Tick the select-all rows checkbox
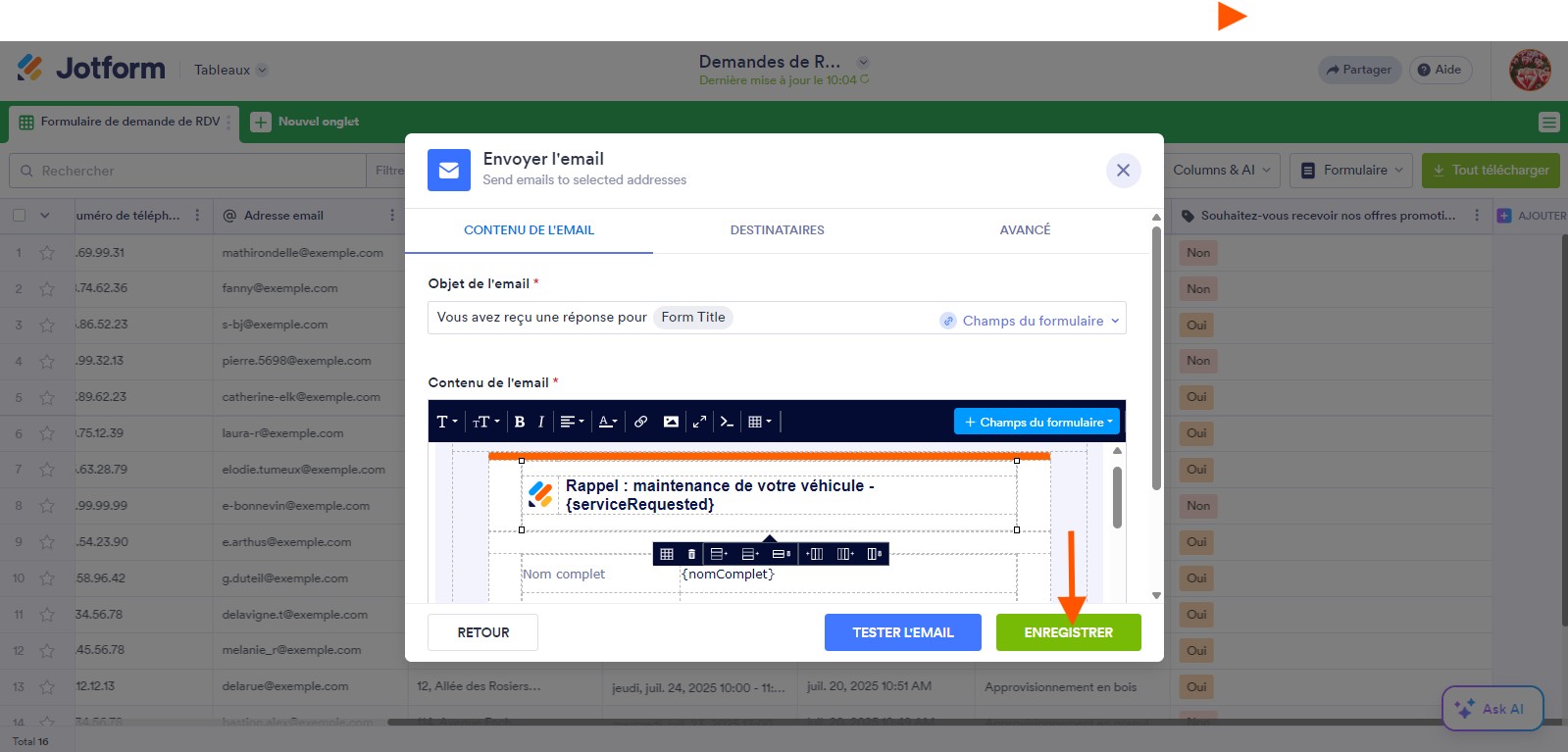This screenshot has width=1568, height=752. coord(19,216)
